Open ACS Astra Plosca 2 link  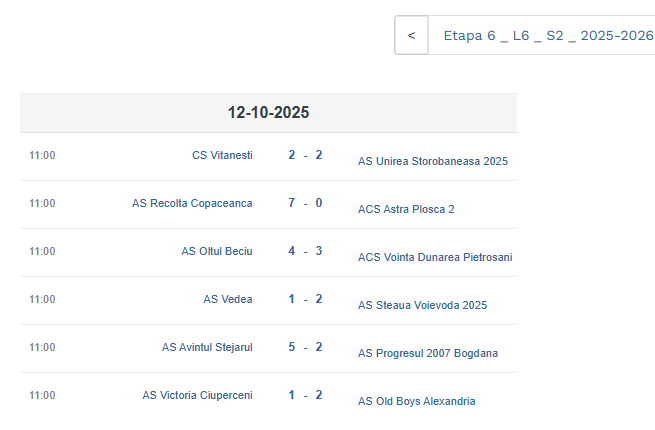(406, 209)
